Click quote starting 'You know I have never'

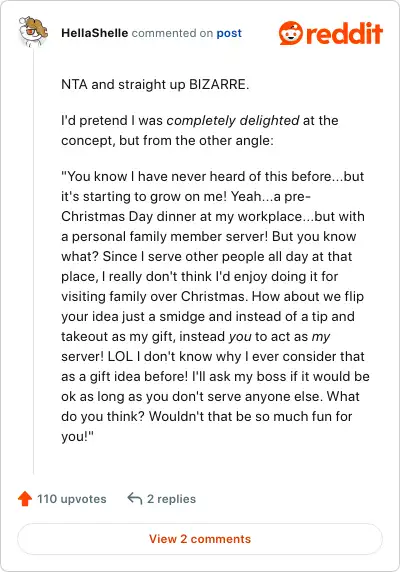click(x=215, y=306)
